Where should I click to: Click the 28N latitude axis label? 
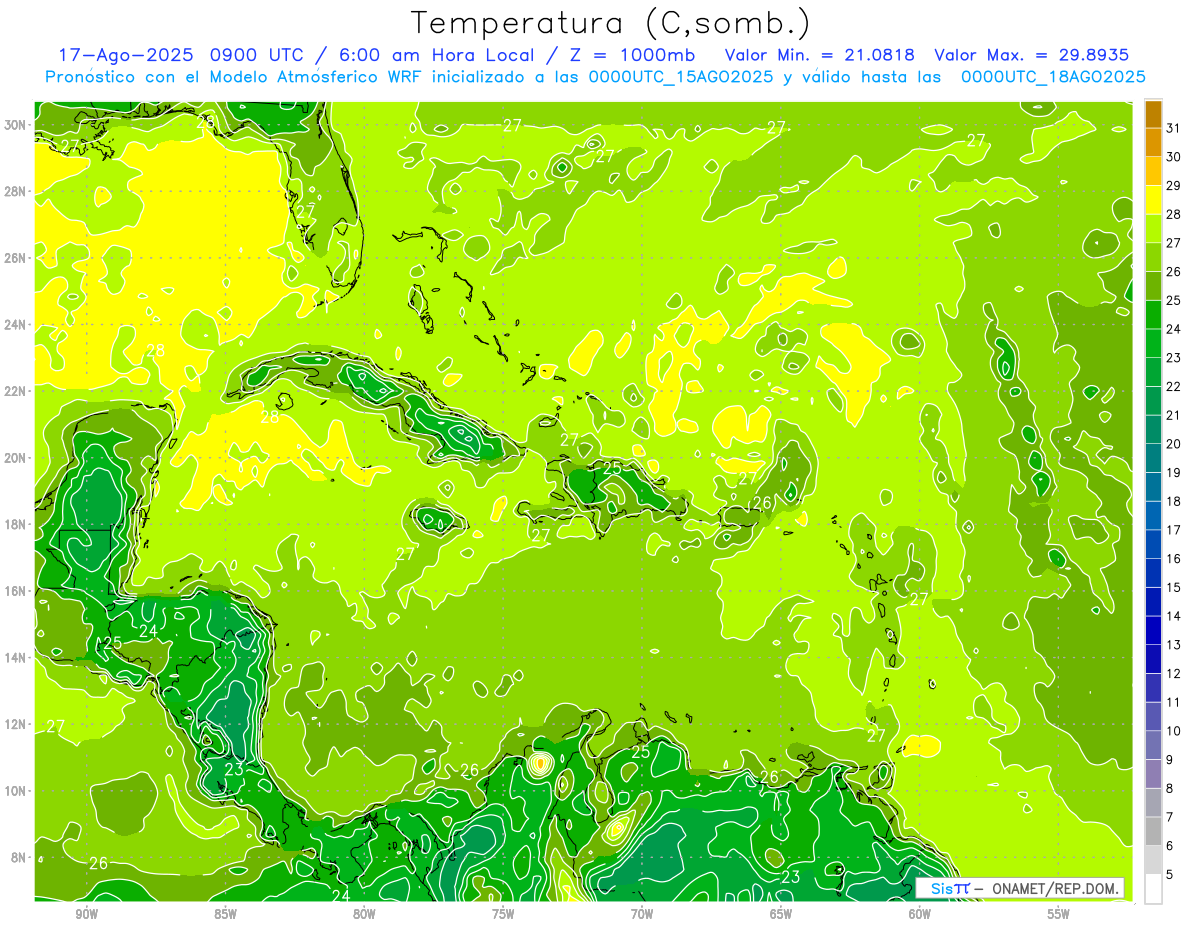coord(15,191)
